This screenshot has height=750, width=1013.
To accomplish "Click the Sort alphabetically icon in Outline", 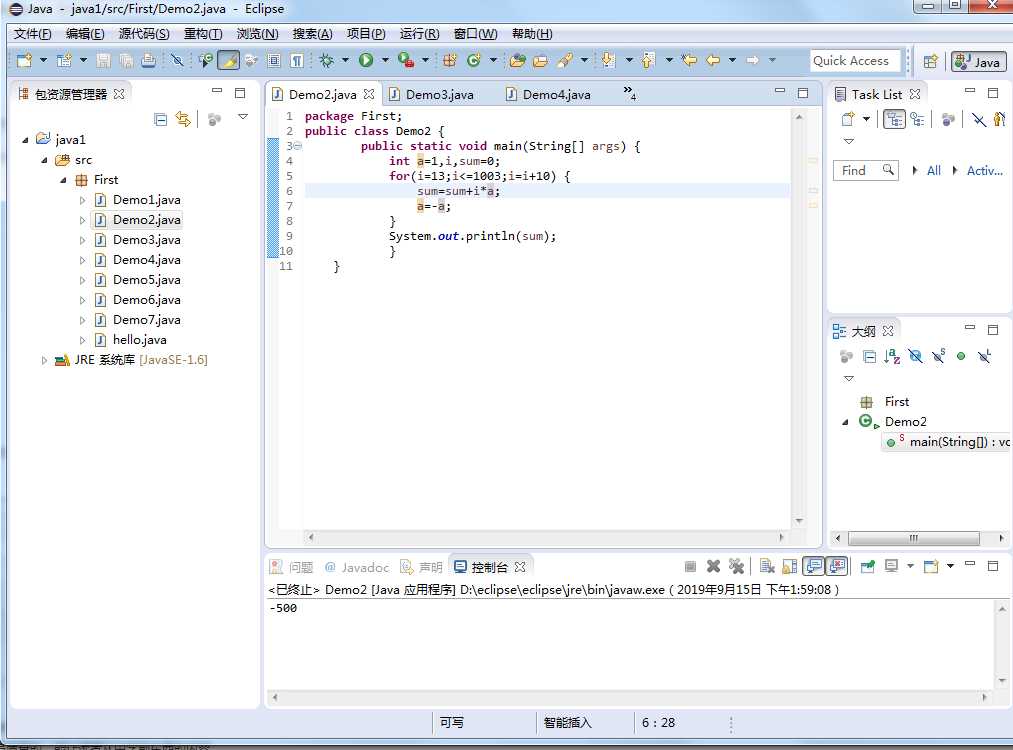I will pos(892,356).
